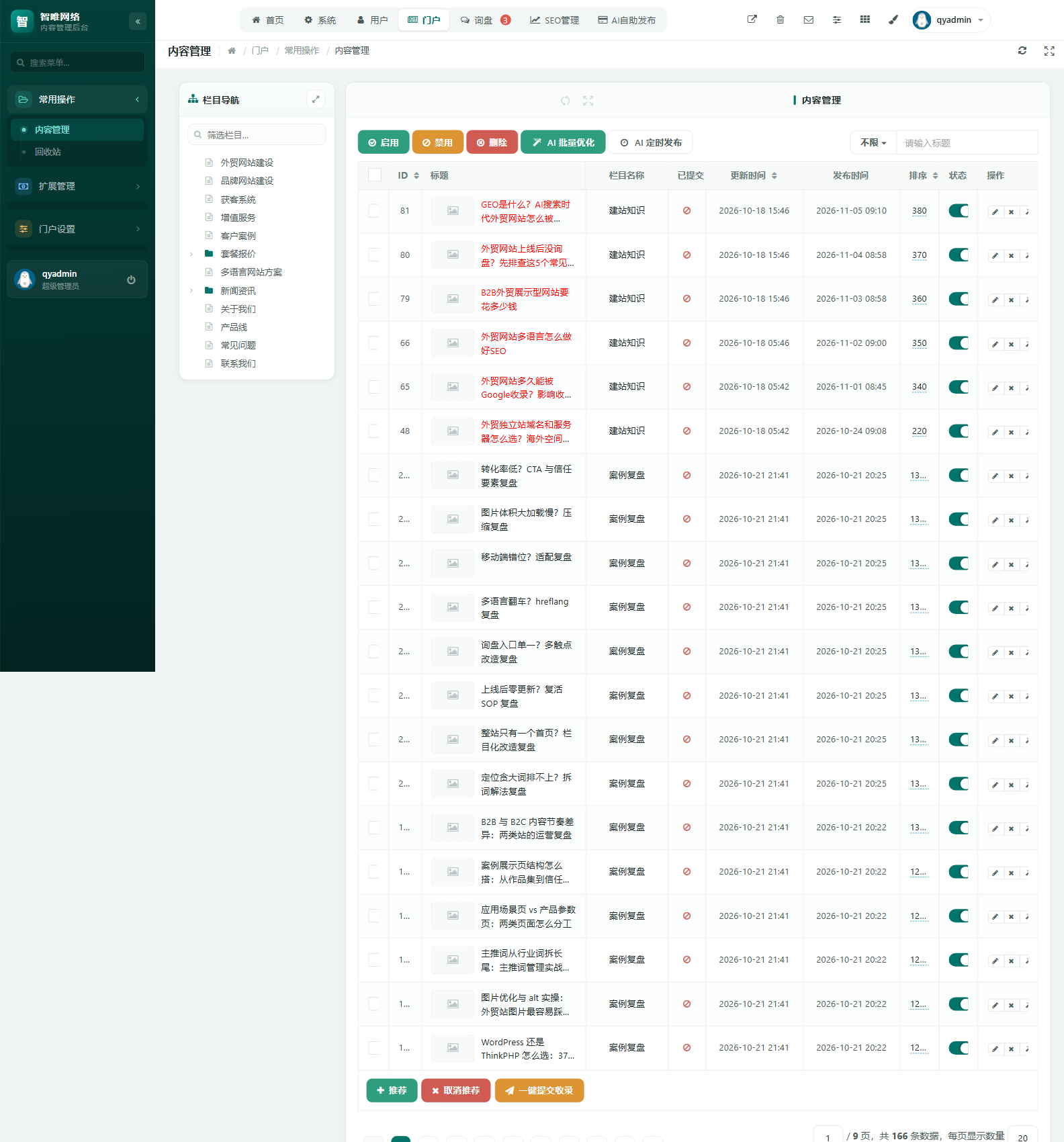The image size is (1064, 1142).
Task: Disable status switch of 移动端错位？适配复盘
Action: (959, 563)
